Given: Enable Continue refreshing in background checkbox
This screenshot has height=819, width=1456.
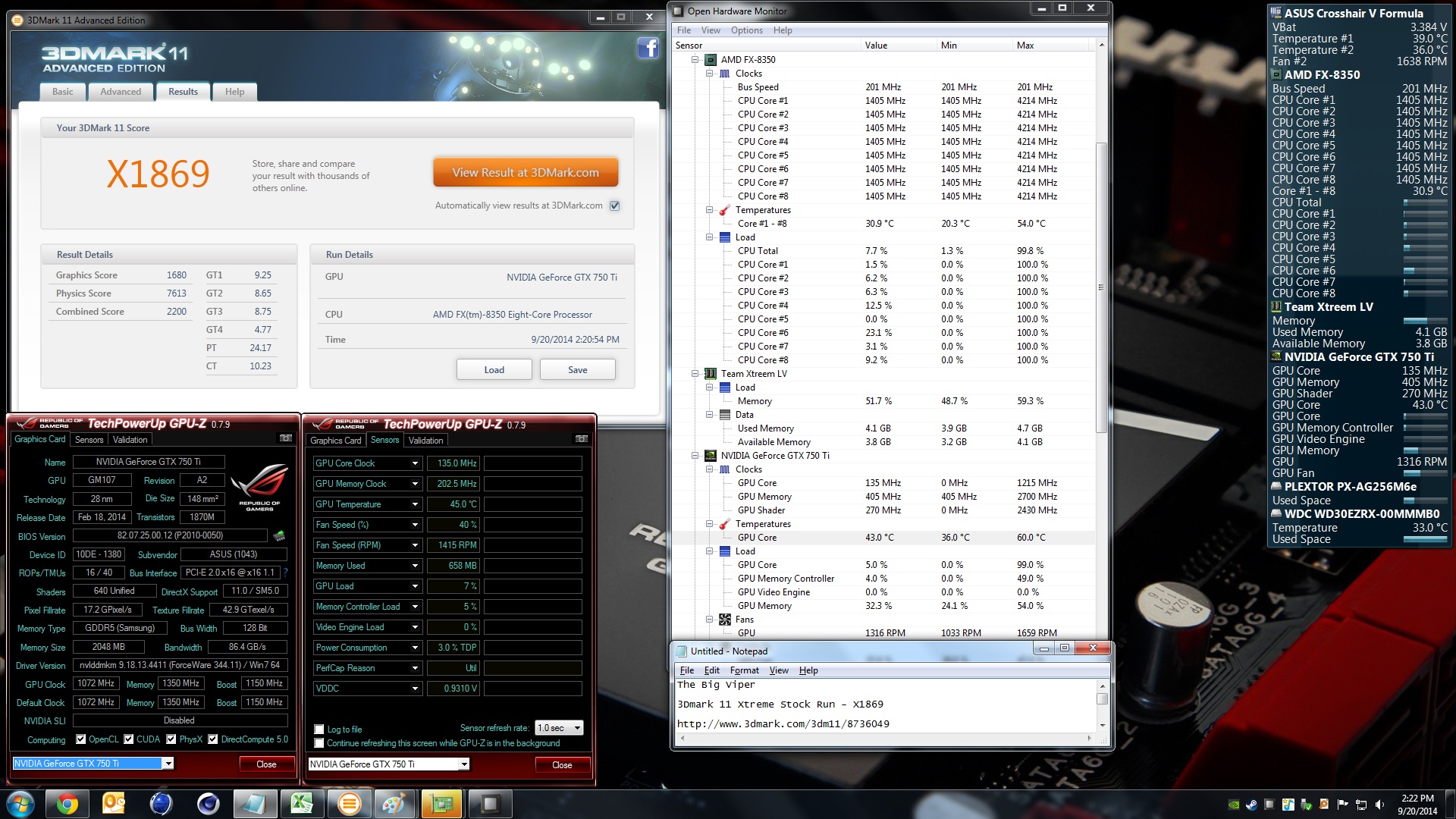Looking at the screenshot, I should [319, 743].
